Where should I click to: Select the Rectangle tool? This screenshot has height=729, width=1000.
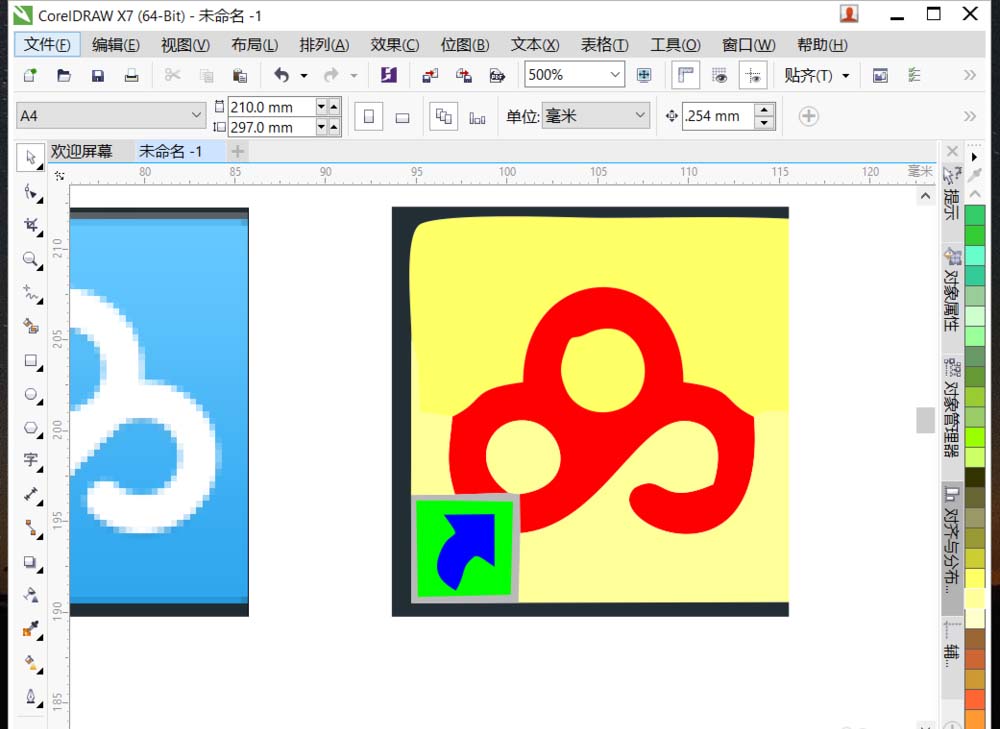31,361
